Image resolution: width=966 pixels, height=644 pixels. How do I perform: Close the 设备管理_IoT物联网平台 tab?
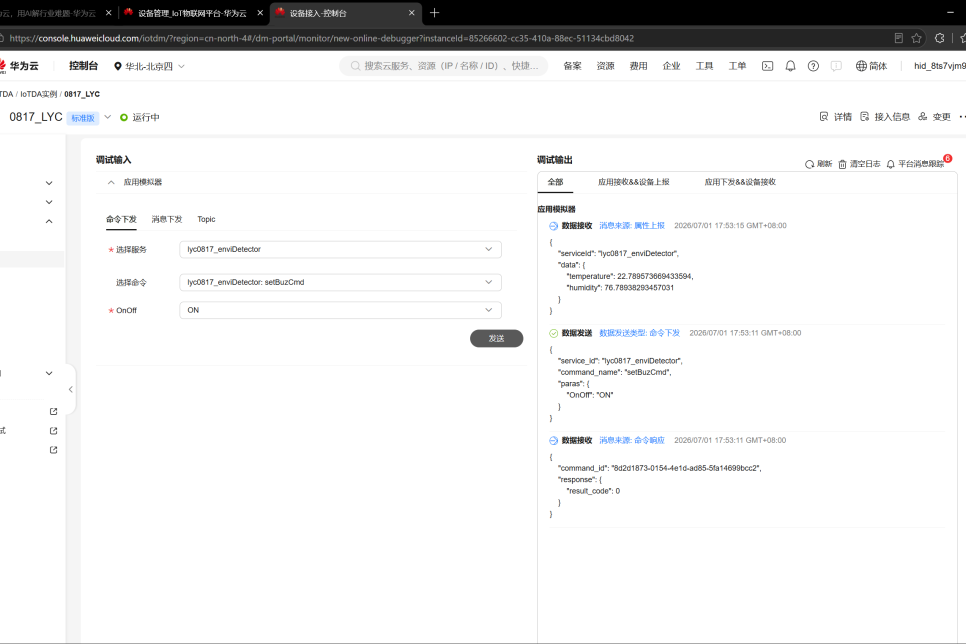pyautogui.click(x=260, y=13)
